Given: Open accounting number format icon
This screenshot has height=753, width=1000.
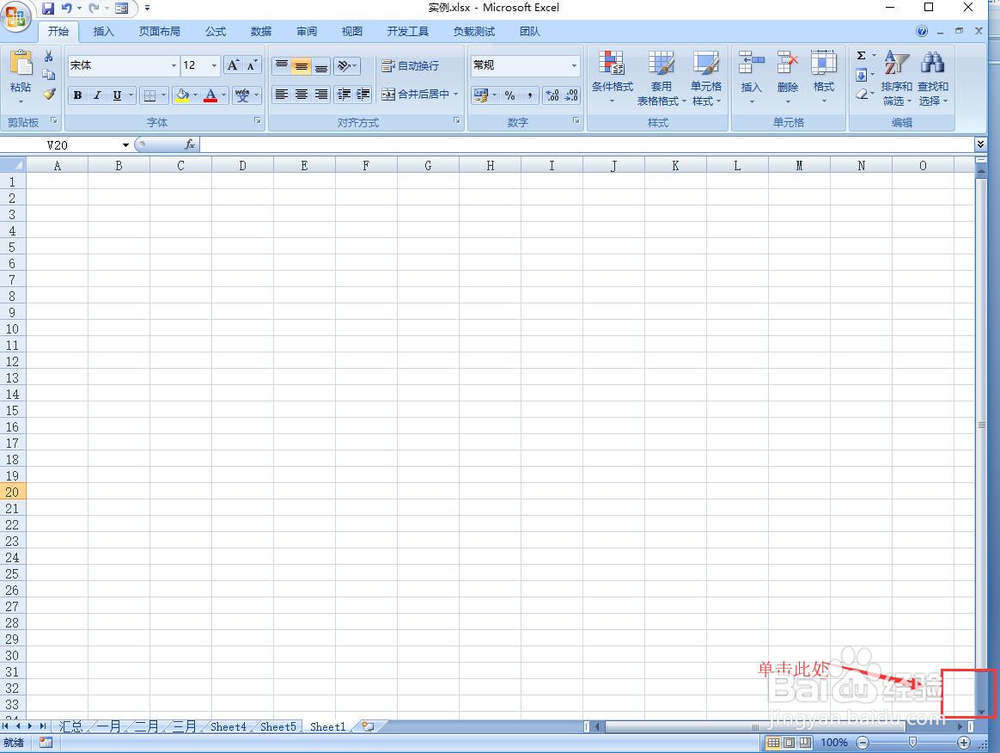Looking at the screenshot, I should (481, 95).
